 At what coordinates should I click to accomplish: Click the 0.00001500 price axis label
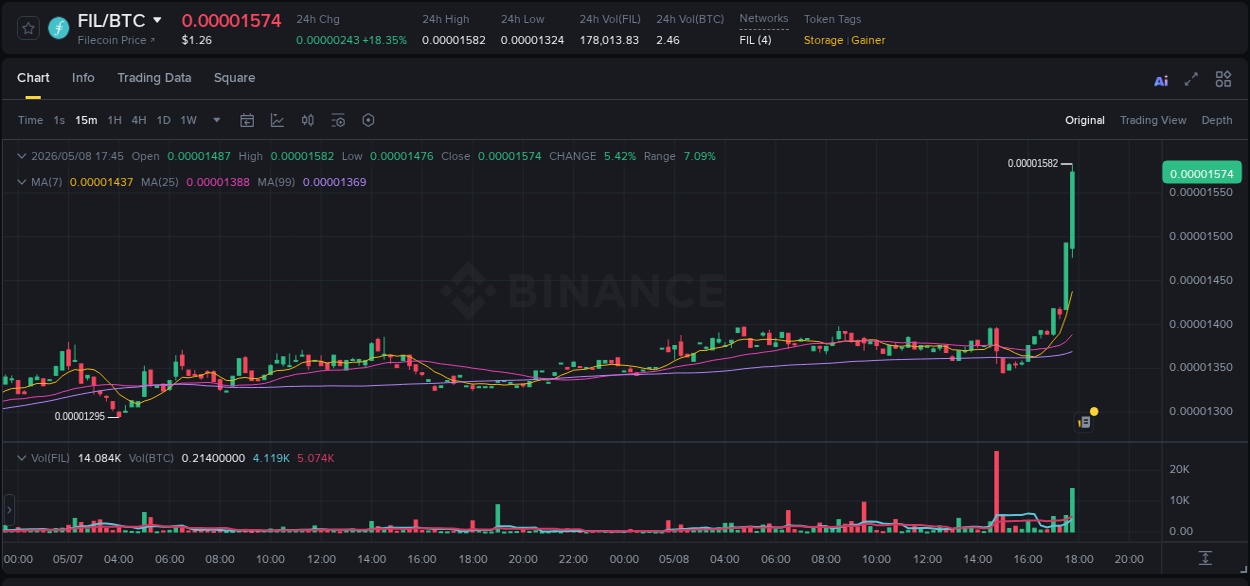pyautogui.click(x=1201, y=236)
